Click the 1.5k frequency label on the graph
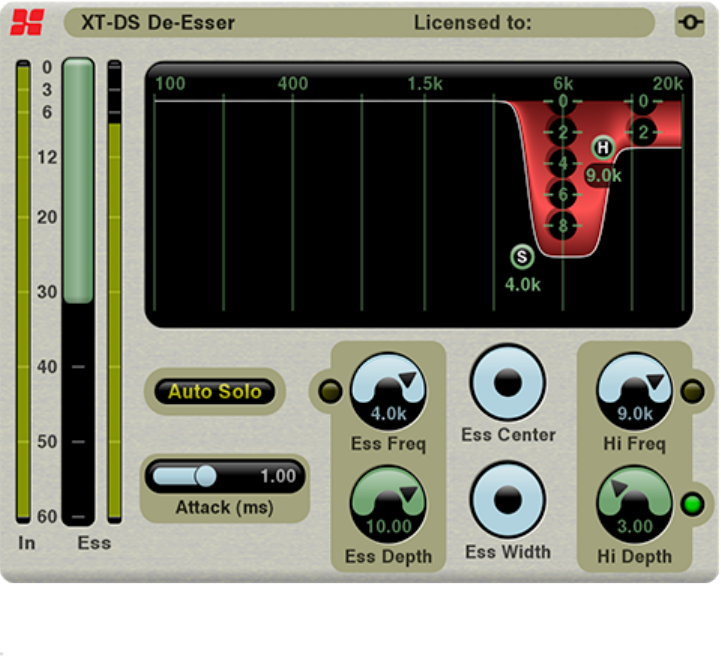The image size is (721, 656). pos(425,84)
